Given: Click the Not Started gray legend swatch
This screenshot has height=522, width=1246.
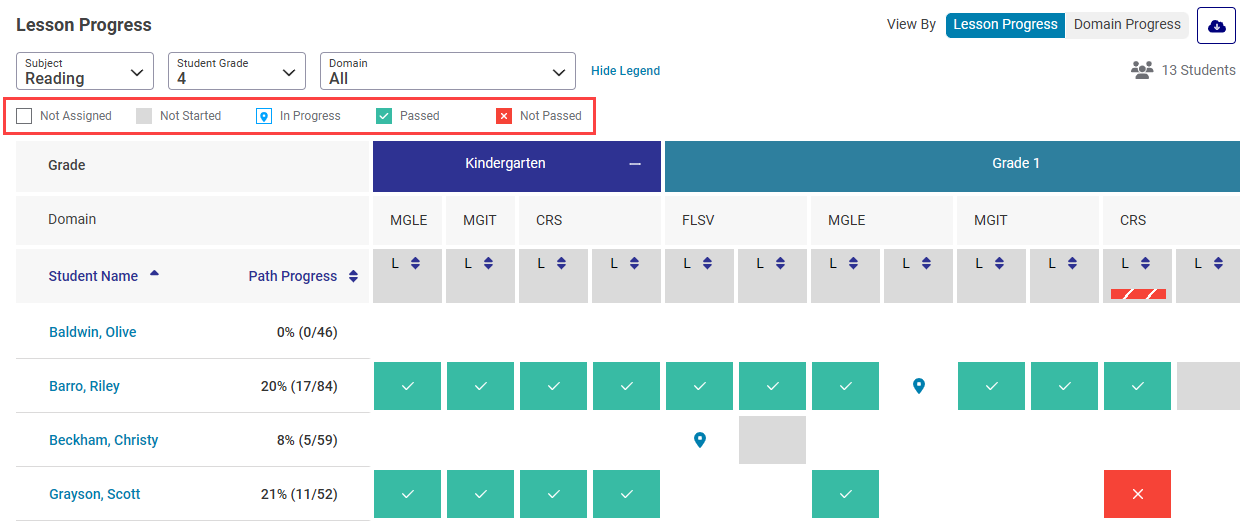Looking at the screenshot, I should (144, 116).
